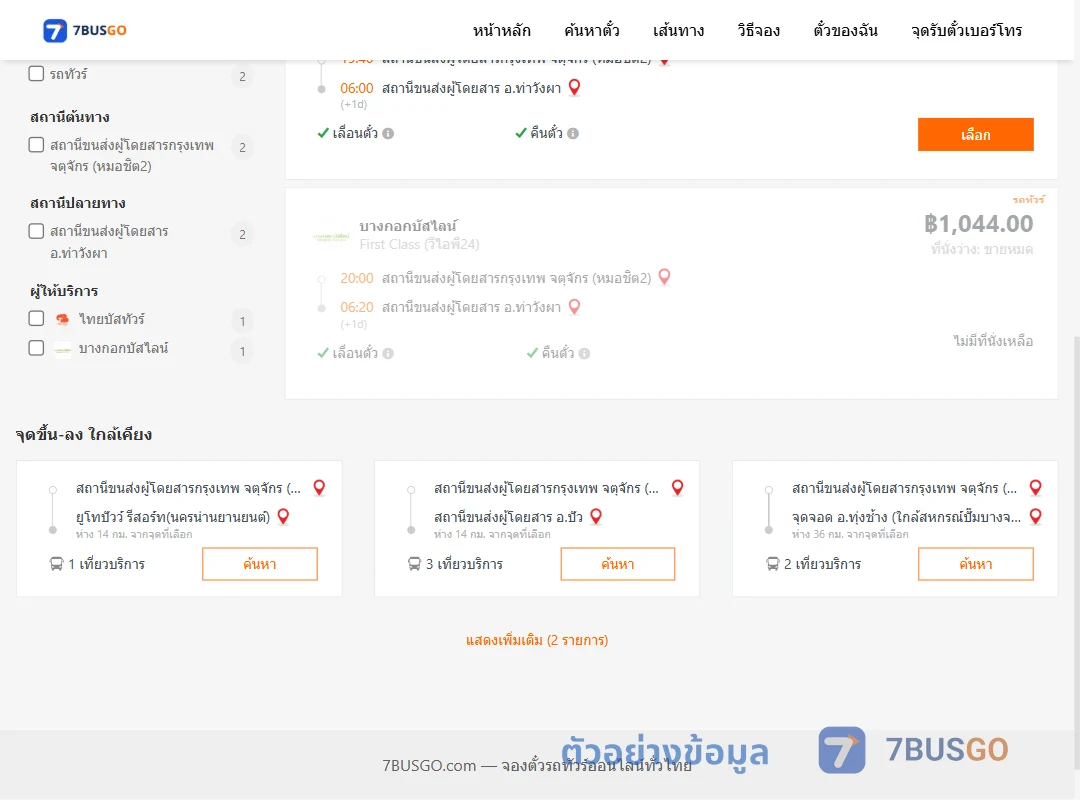Select the trip with orange เลือก button

click(975, 134)
